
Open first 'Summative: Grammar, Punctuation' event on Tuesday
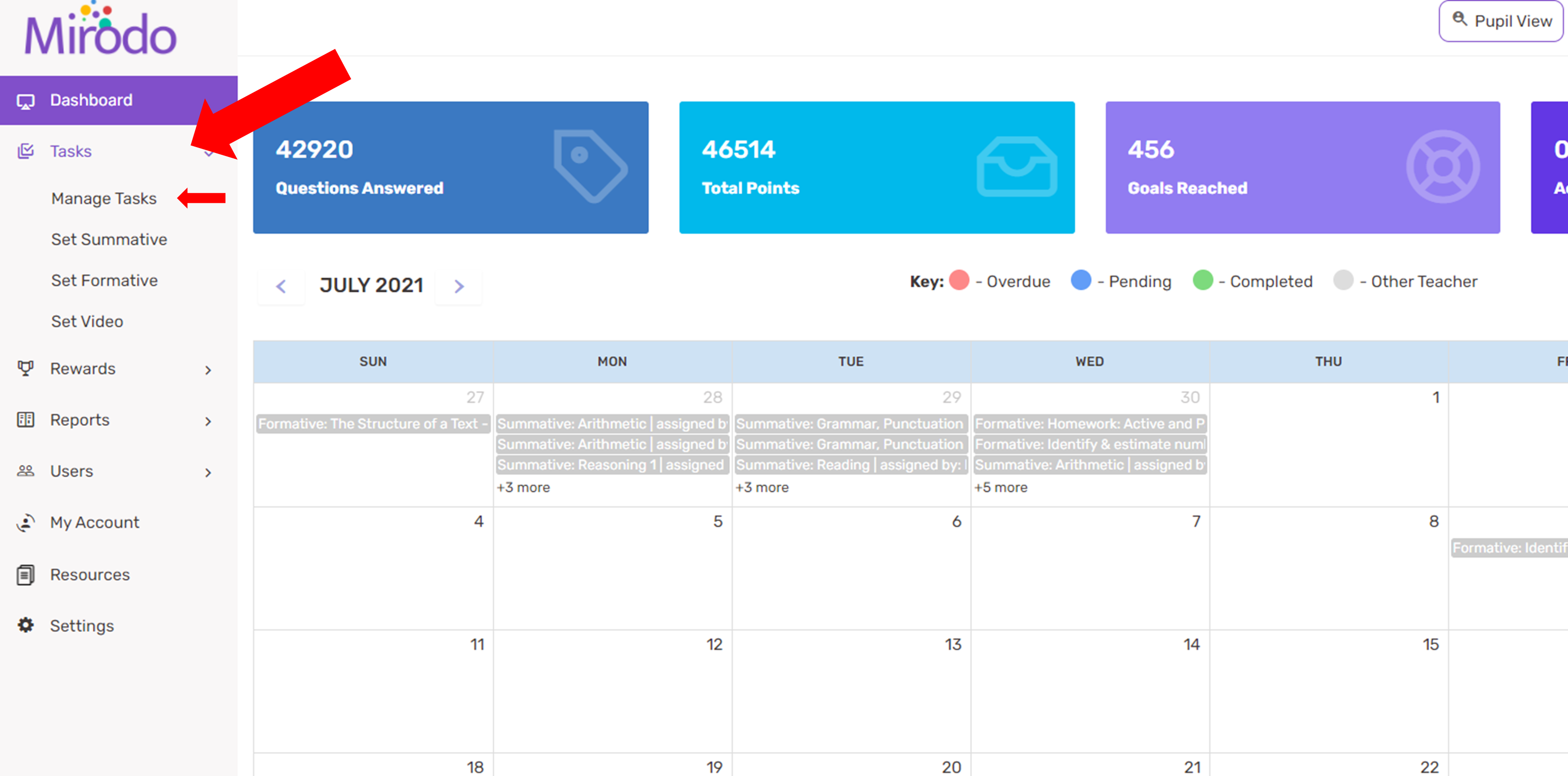click(851, 424)
